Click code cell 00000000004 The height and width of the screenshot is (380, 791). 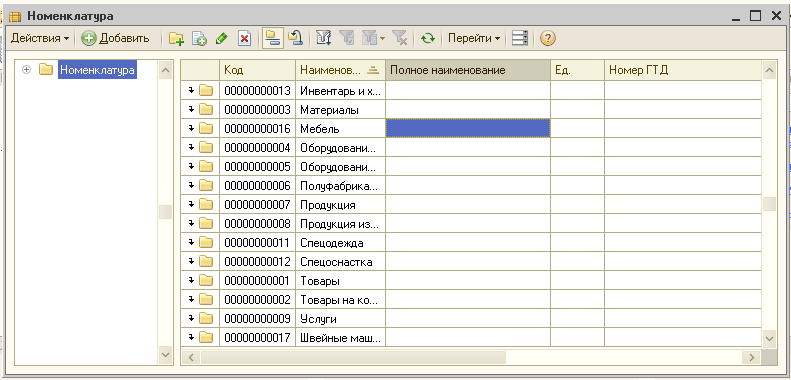[x=257, y=148]
